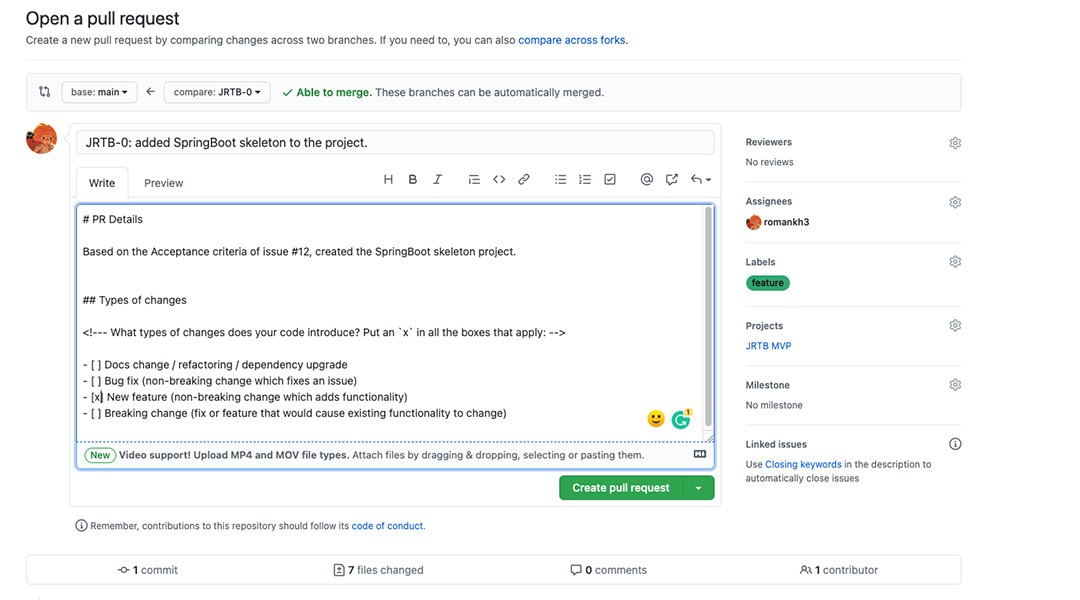The width and height of the screenshot is (1080, 600).
Task: Apply bold formatting in the editor toolbar
Action: (413, 179)
